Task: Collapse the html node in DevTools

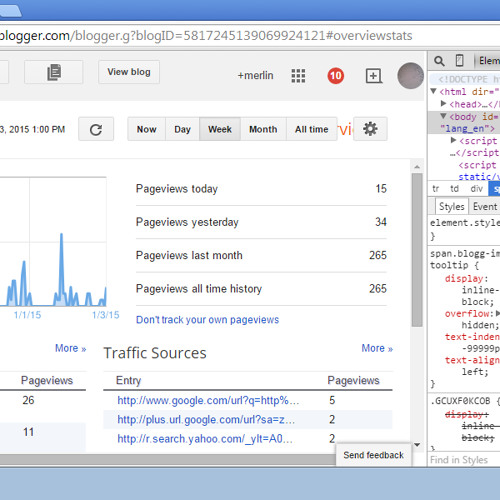Action: (433, 91)
